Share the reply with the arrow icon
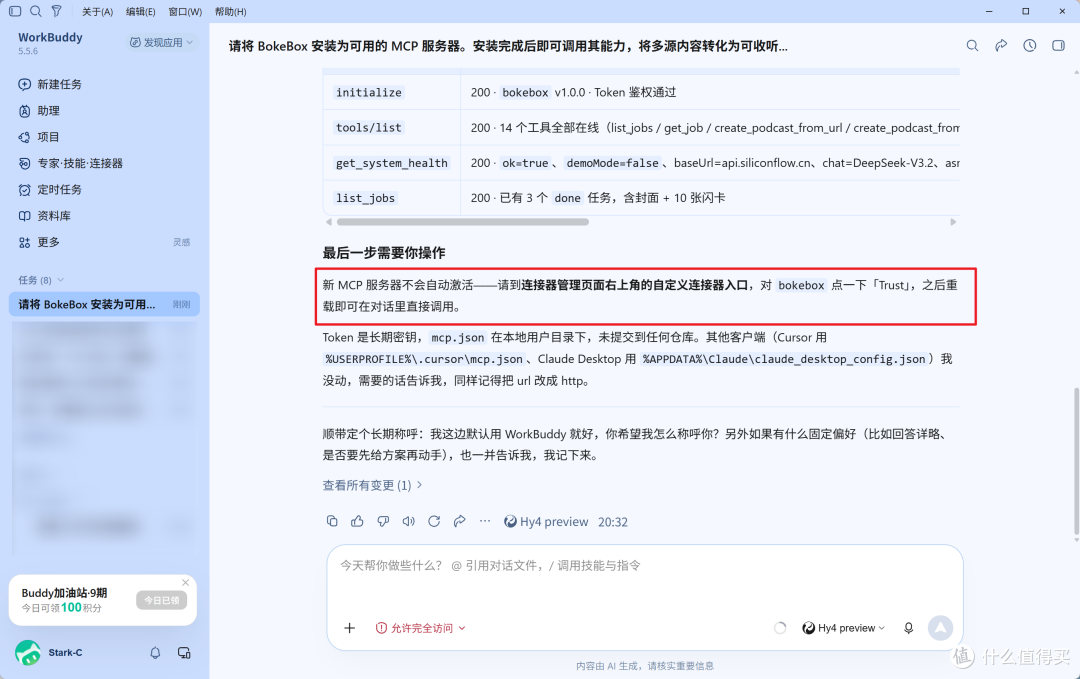 coord(459,521)
